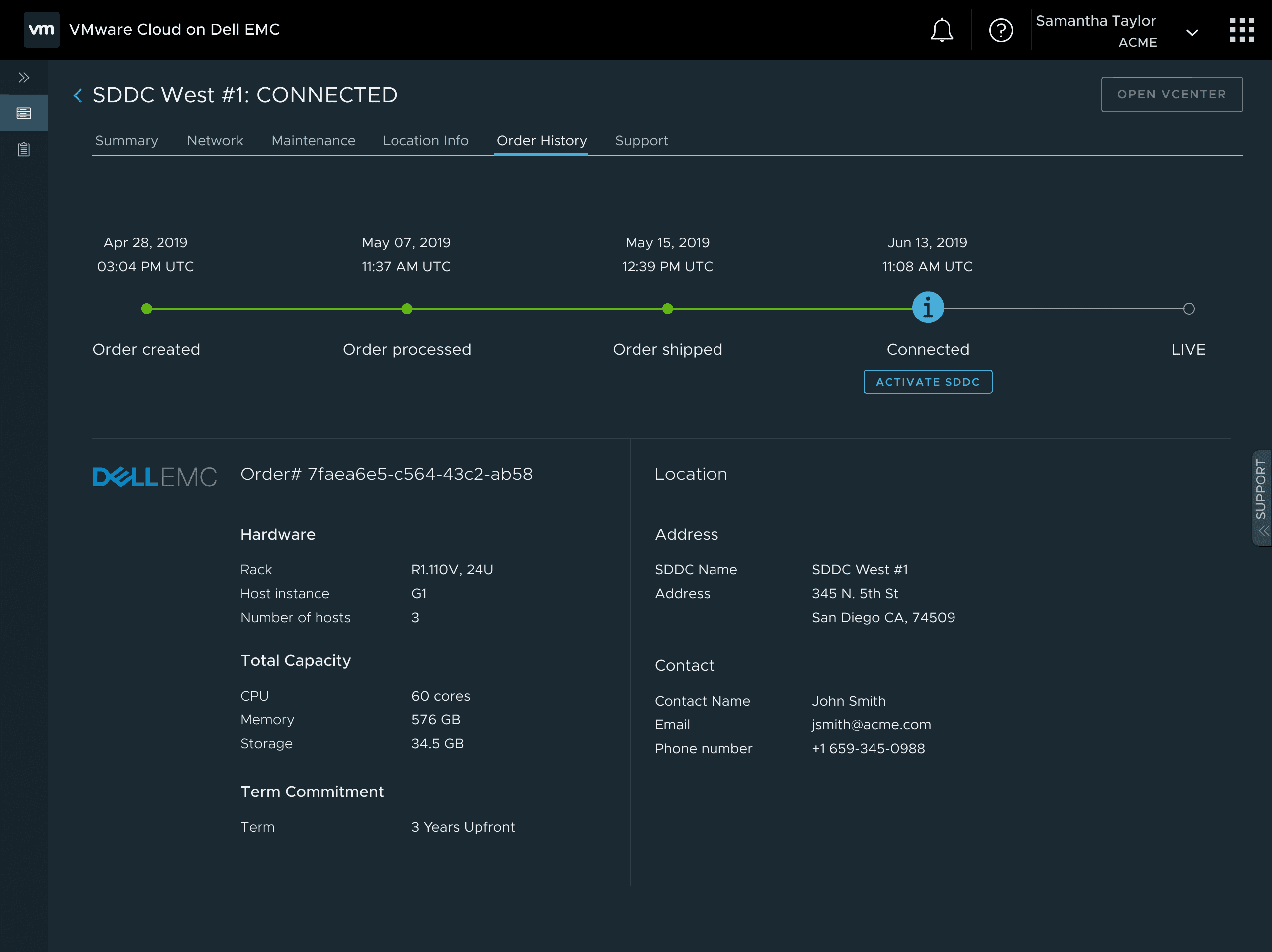
Task: Expand the left navigation sidebar
Action: click(x=23, y=78)
